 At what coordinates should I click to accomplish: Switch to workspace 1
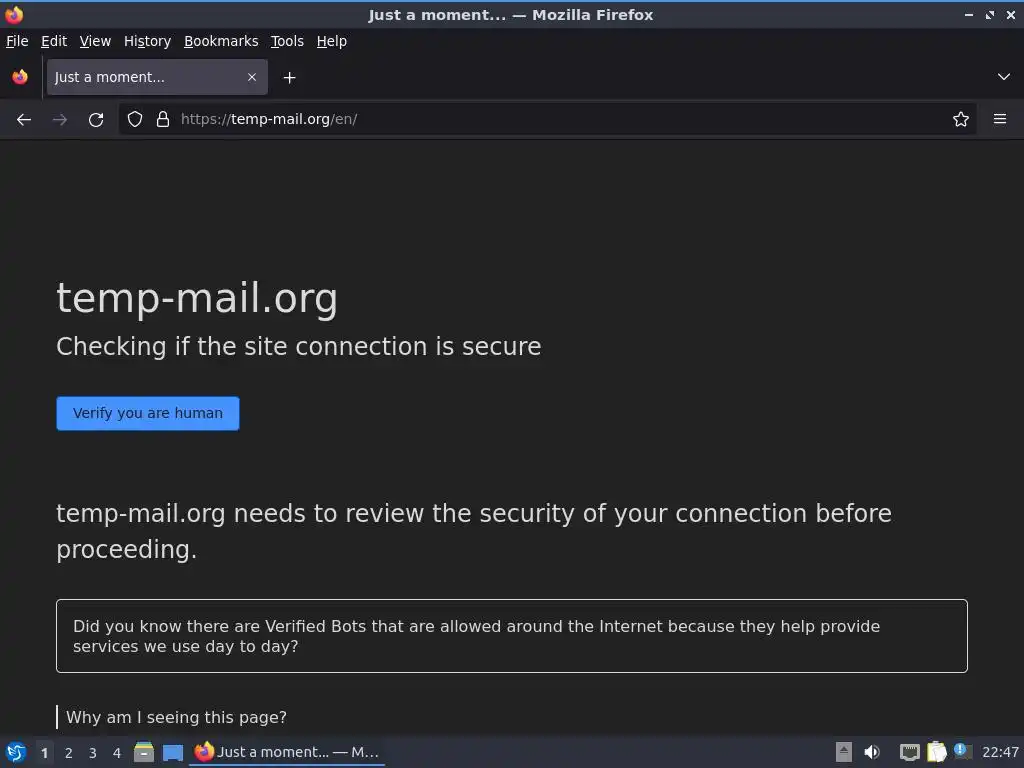pyautogui.click(x=44, y=753)
